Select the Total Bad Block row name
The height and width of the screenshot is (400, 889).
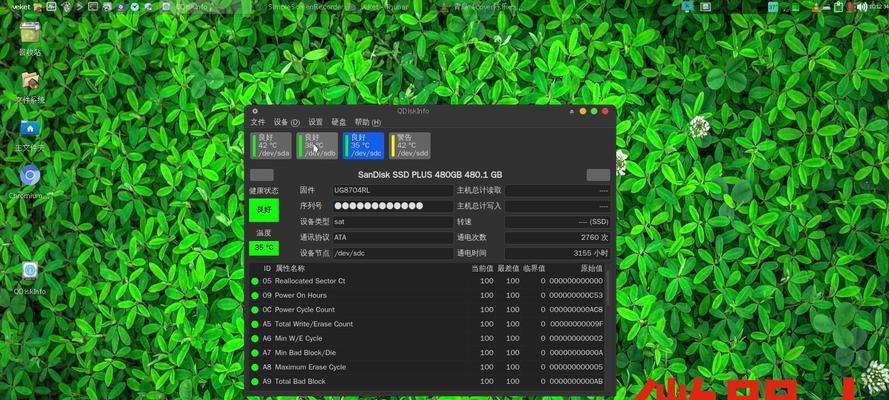[x=300, y=382]
